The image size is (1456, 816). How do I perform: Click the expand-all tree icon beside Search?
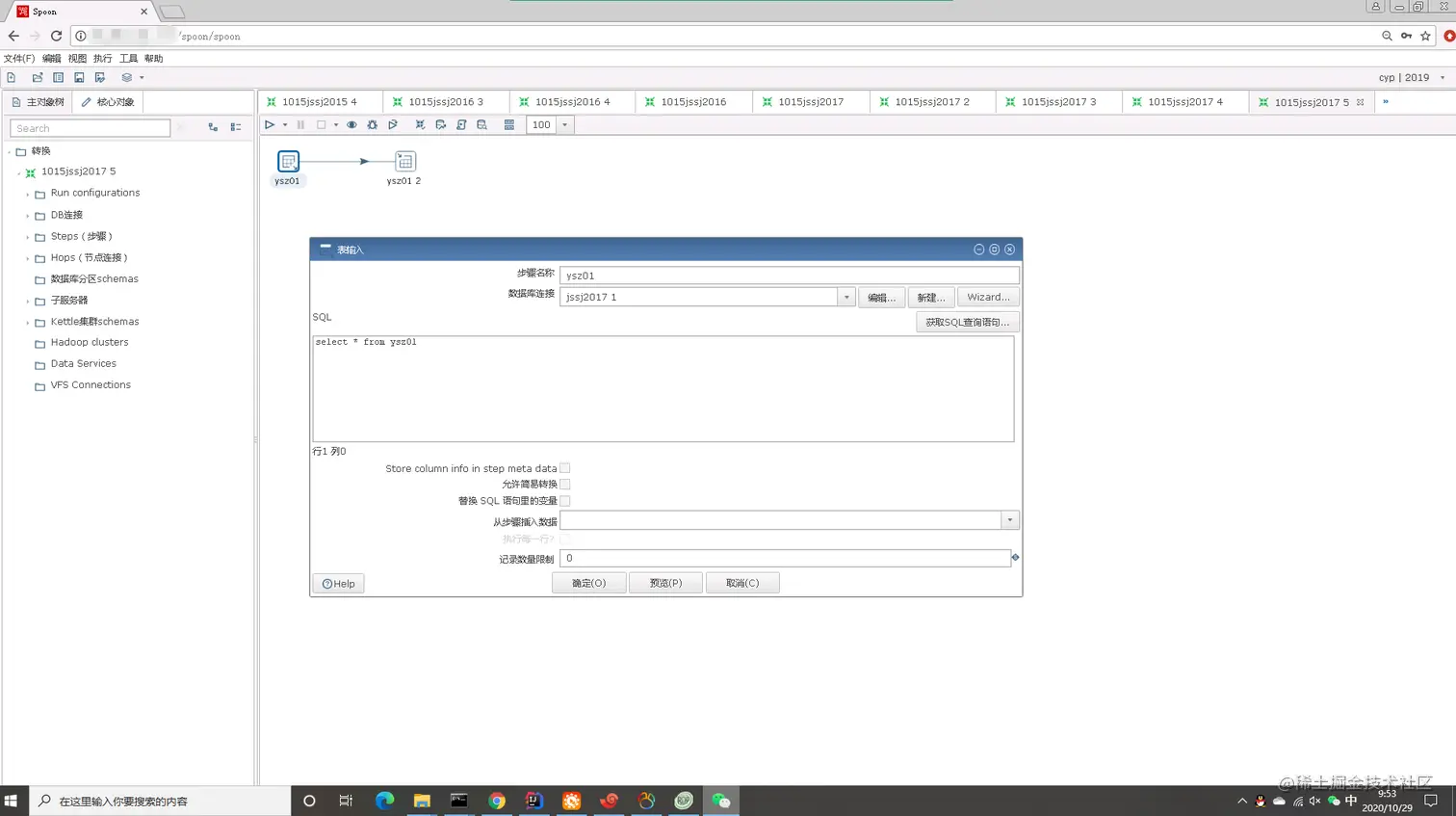pyautogui.click(x=213, y=127)
